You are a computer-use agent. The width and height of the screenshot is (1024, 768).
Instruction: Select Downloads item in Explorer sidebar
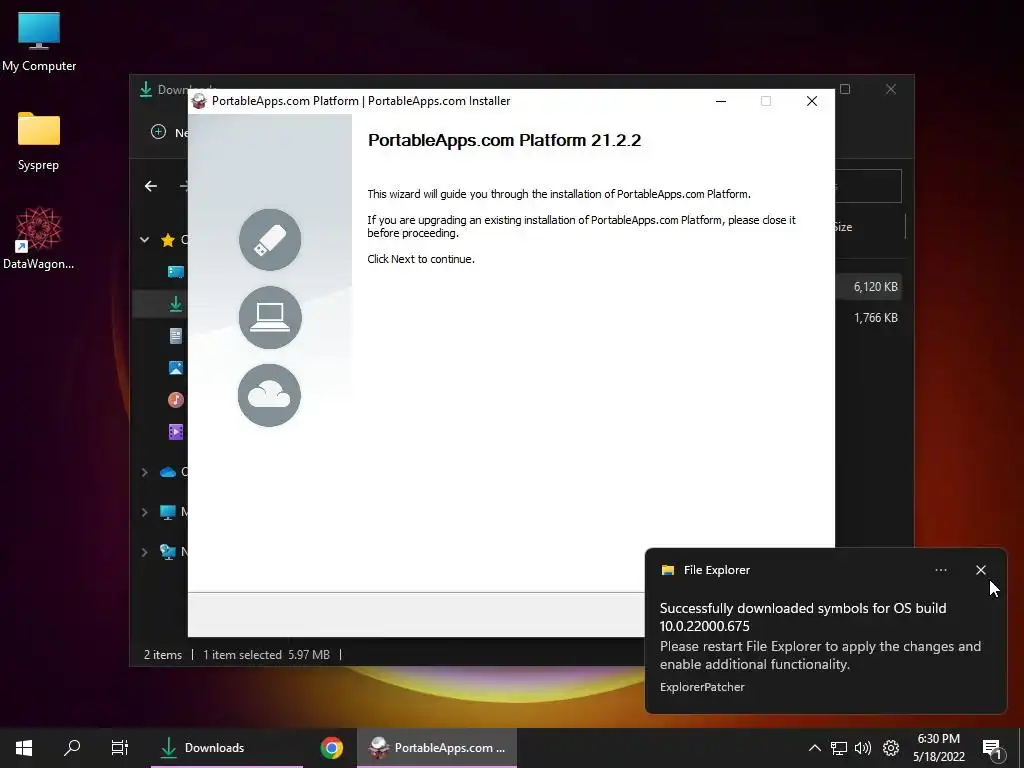tap(176, 304)
